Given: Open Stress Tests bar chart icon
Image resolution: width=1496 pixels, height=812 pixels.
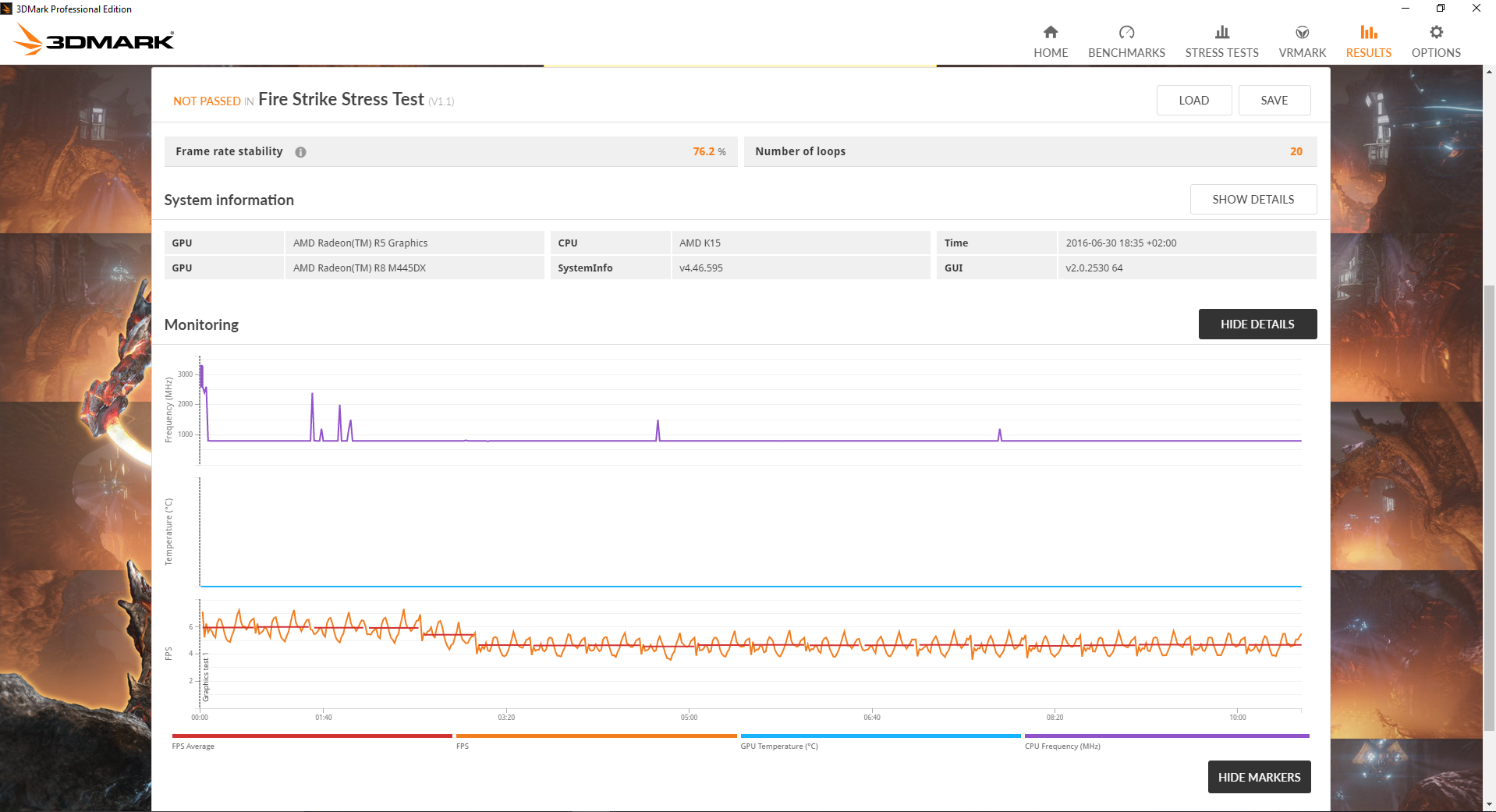Looking at the screenshot, I should point(1221,32).
